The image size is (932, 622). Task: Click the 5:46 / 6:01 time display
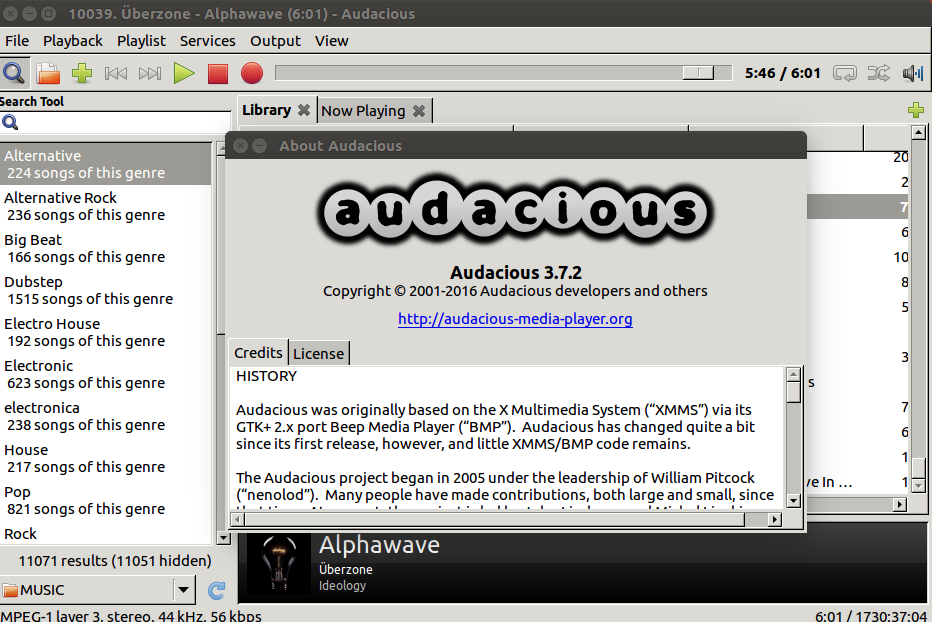pos(782,73)
